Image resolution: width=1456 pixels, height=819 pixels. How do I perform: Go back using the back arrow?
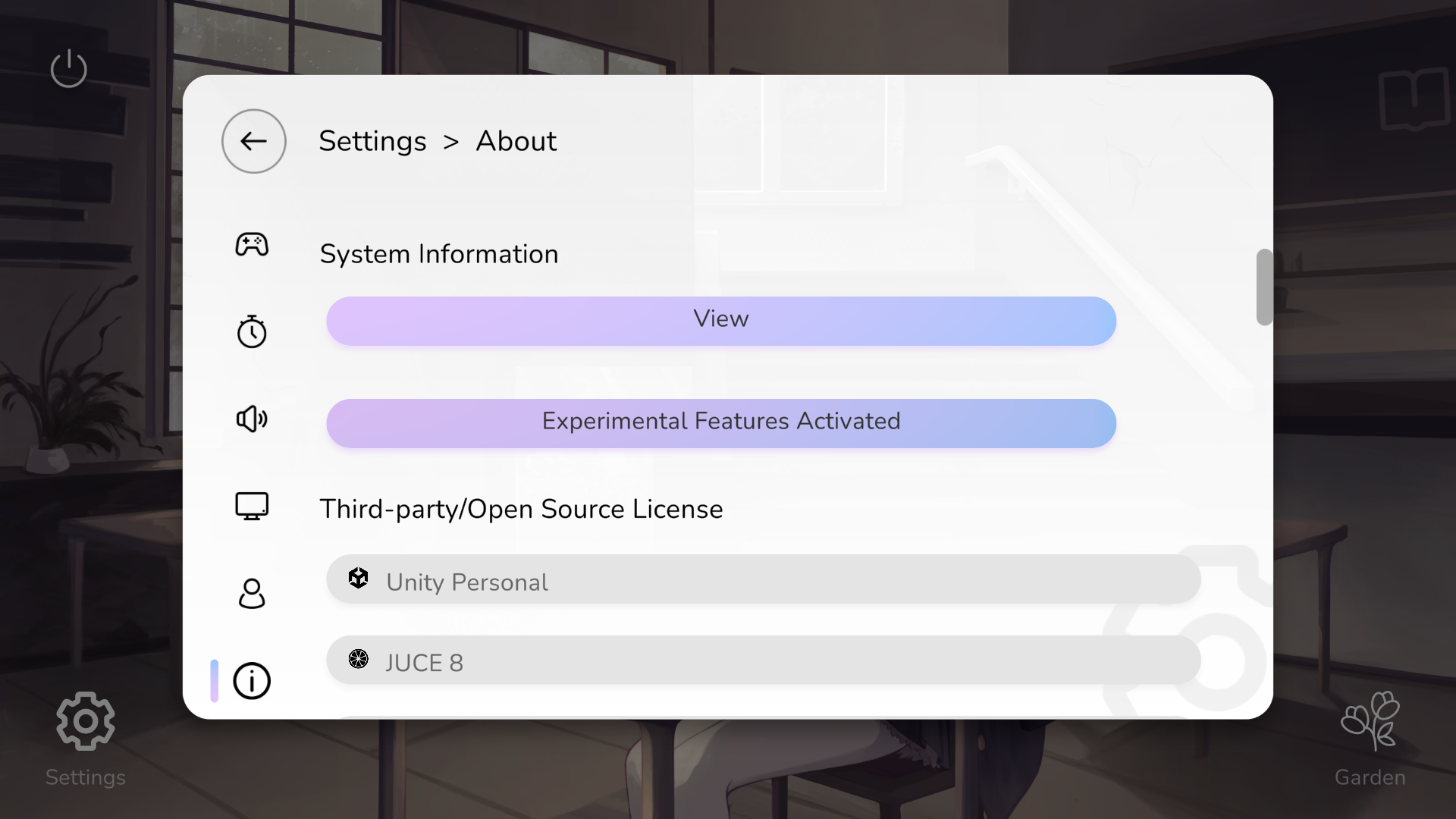click(253, 141)
